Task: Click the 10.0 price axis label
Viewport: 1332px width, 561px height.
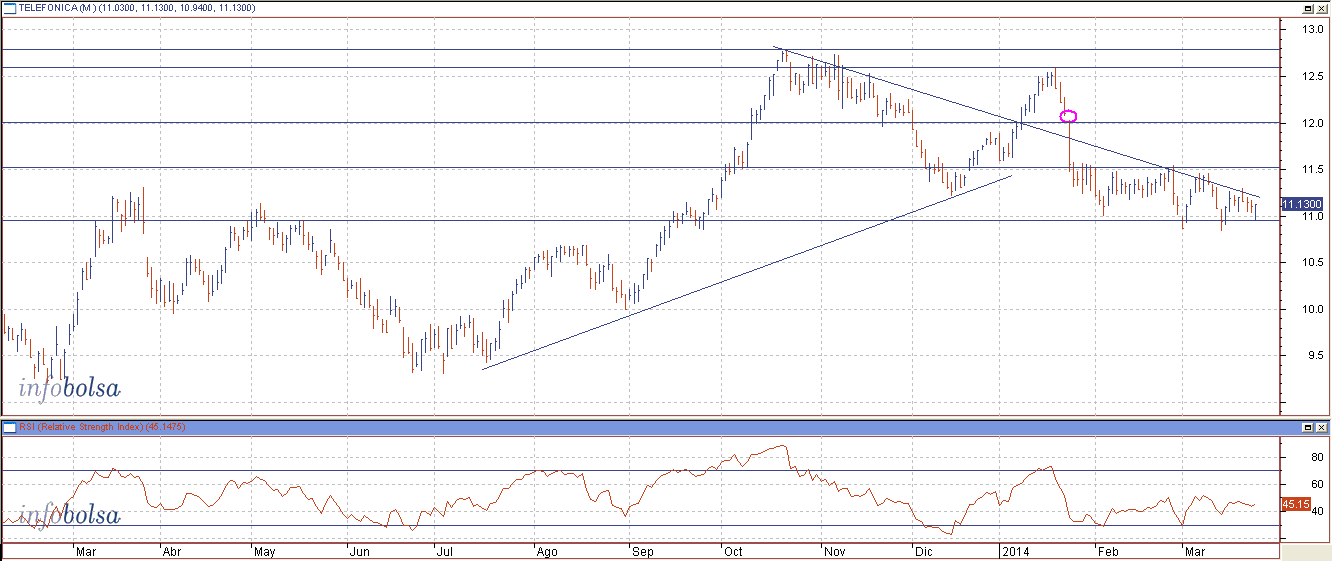Action: tap(1311, 309)
